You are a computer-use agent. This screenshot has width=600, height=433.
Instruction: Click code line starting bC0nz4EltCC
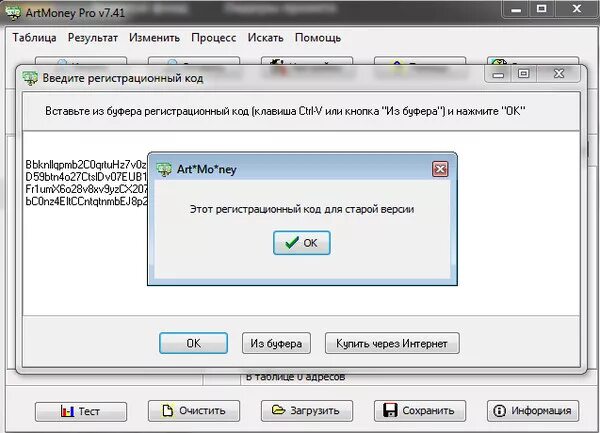tap(86, 201)
